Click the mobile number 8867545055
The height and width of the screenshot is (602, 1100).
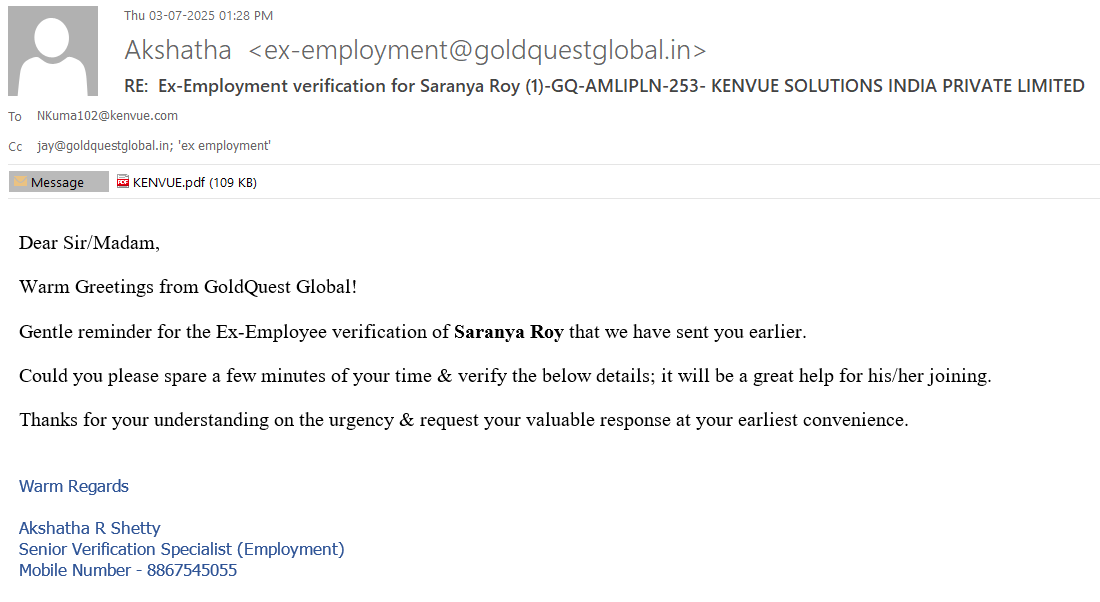coord(192,571)
